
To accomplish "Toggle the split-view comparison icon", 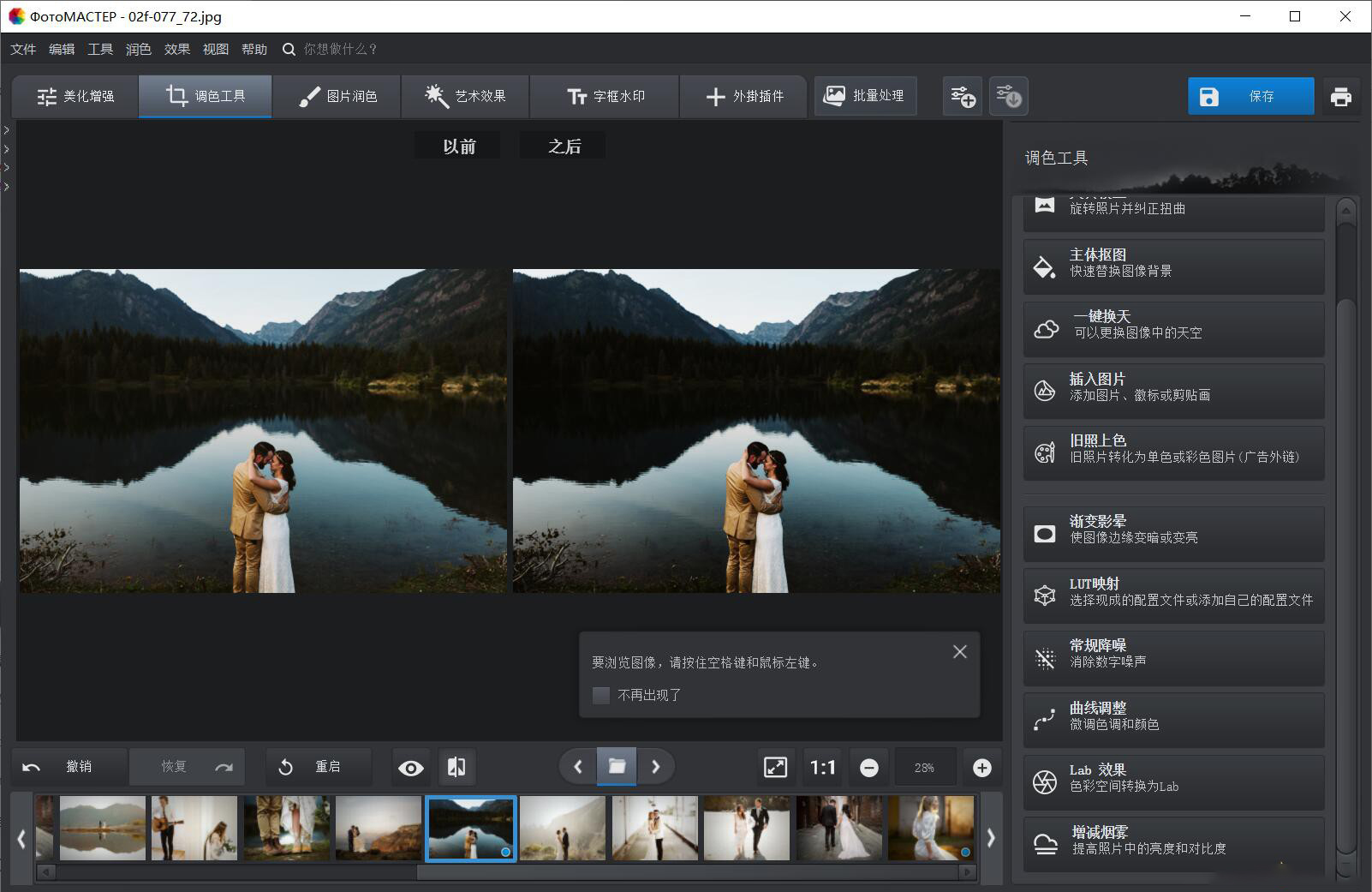I will 456,767.
